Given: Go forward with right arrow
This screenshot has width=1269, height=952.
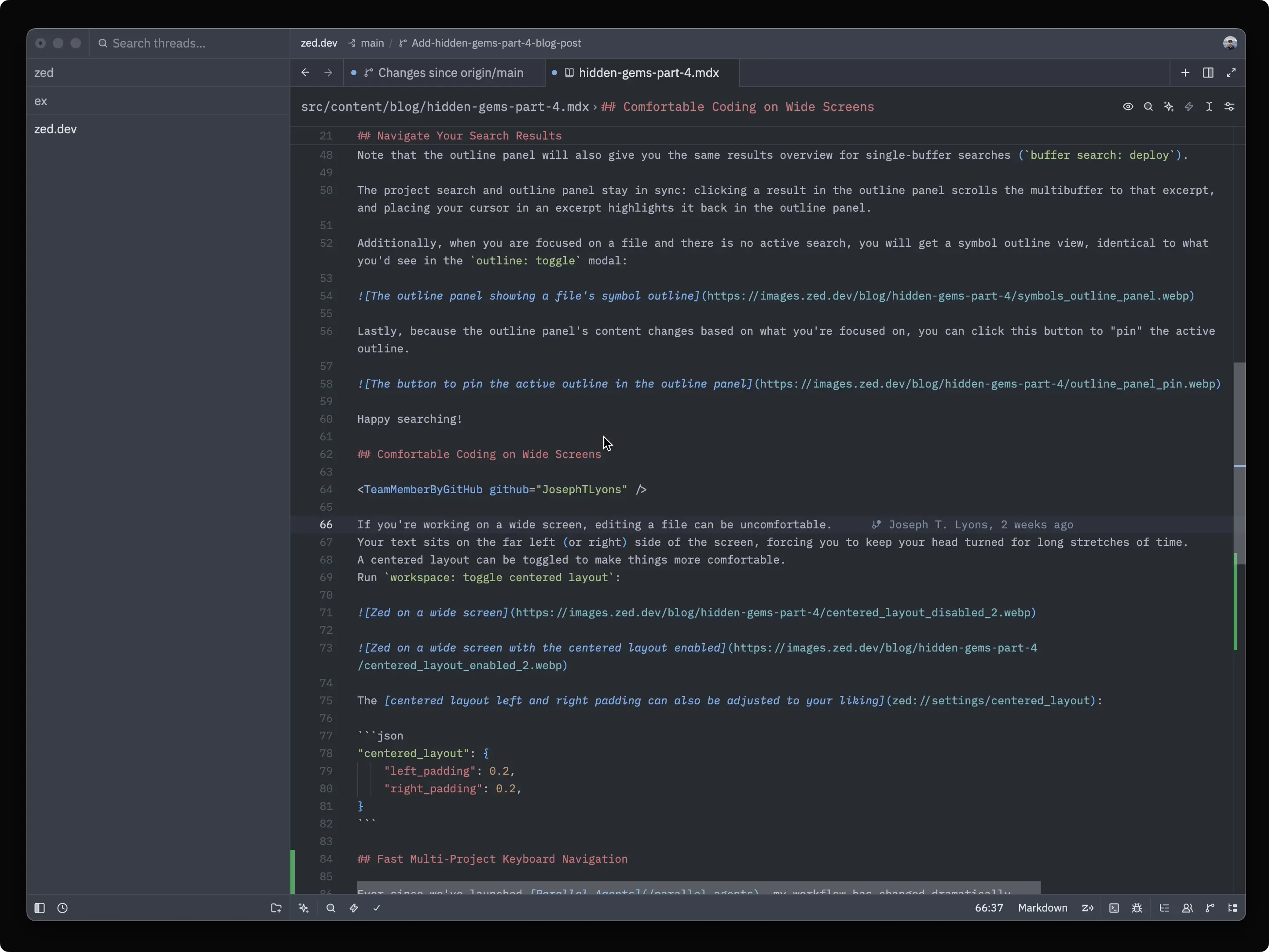Looking at the screenshot, I should tap(328, 73).
